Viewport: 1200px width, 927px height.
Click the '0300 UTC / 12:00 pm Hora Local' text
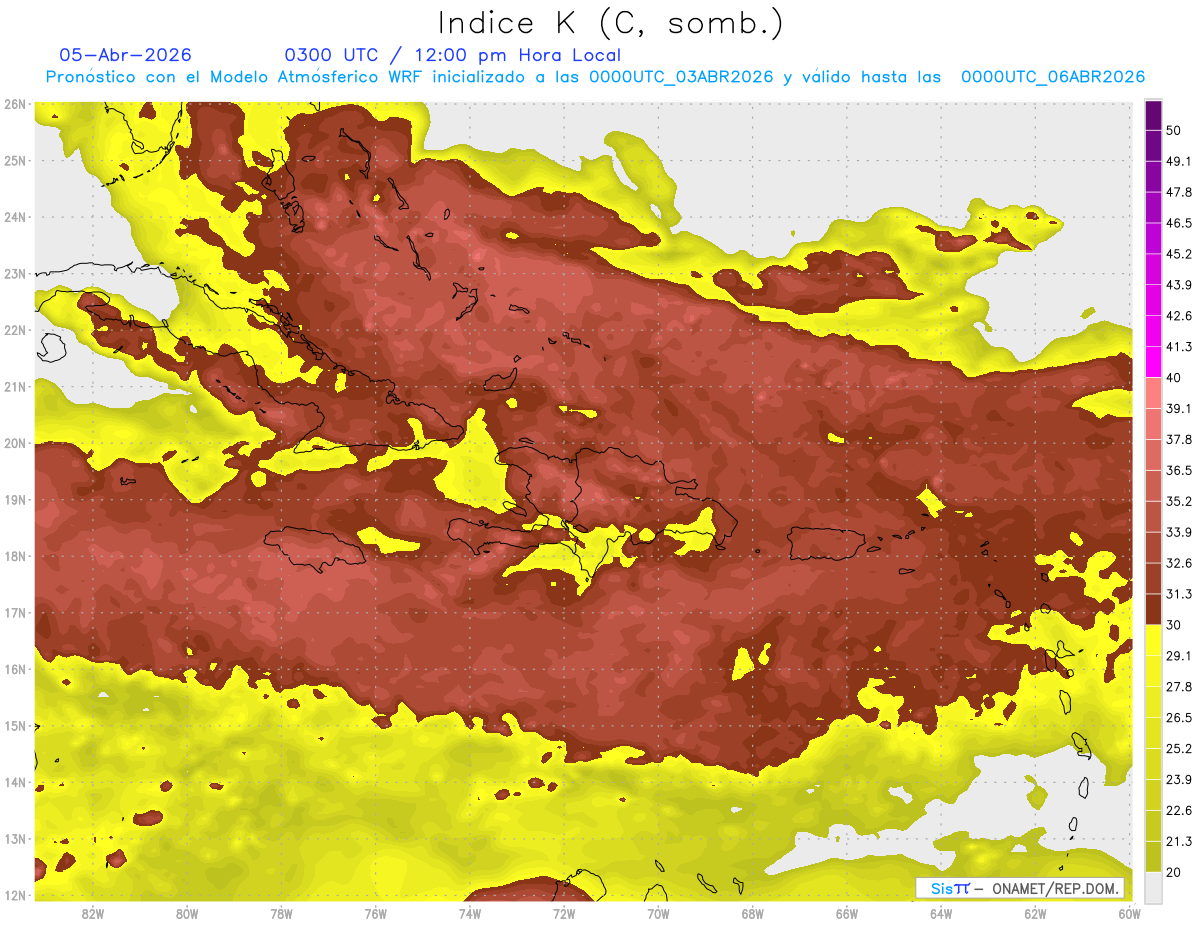tap(452, 56)
